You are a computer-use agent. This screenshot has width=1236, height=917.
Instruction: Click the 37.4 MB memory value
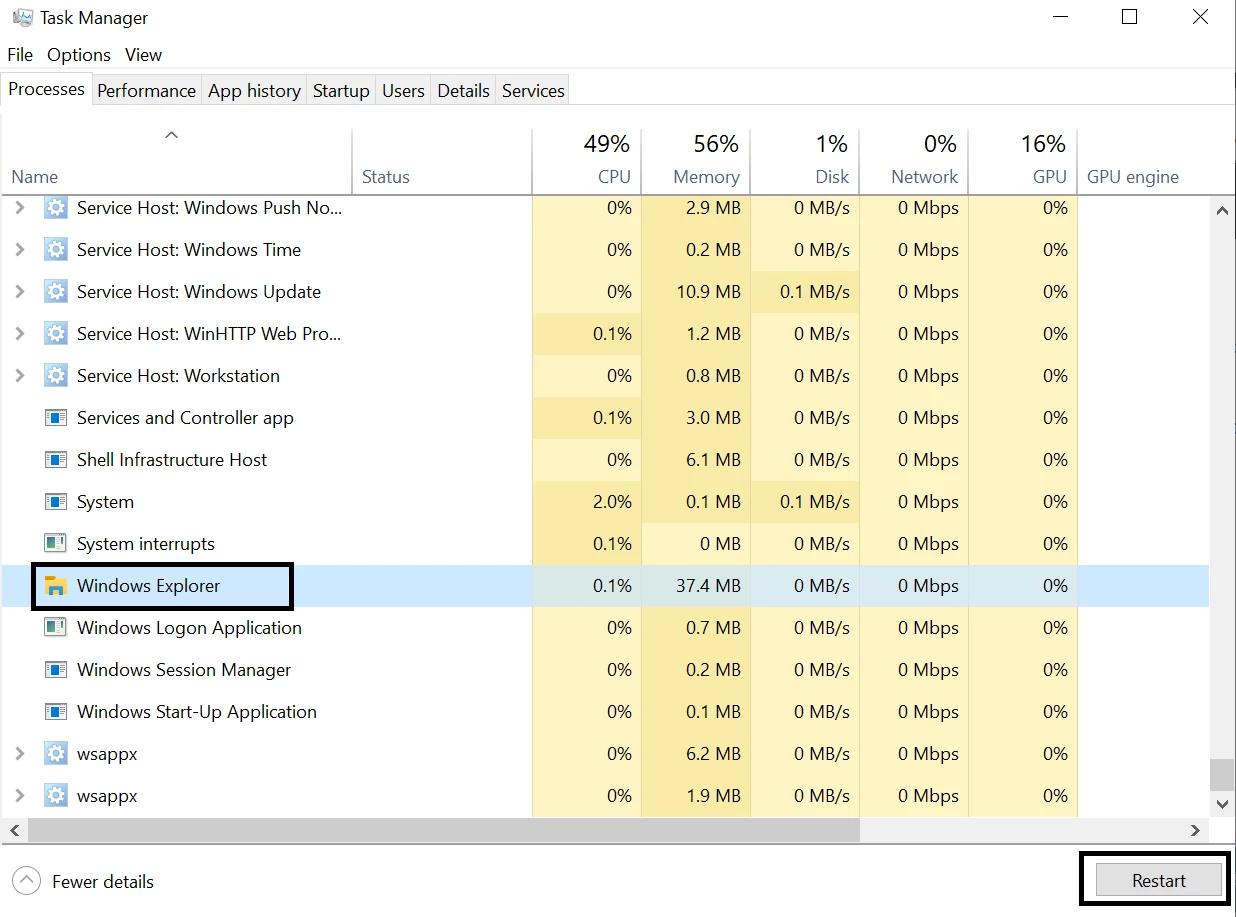pyautogui.click(x=708, y=586)
